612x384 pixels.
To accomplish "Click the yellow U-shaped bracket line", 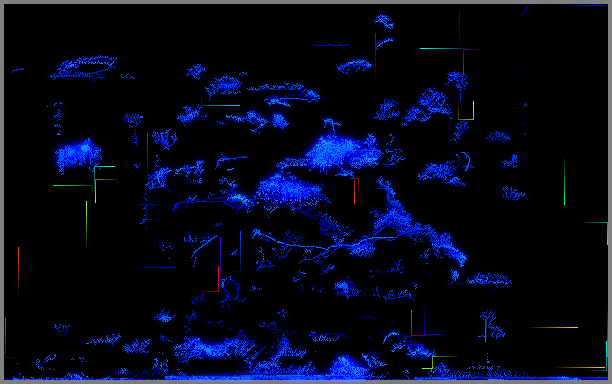I will (466, 111).
